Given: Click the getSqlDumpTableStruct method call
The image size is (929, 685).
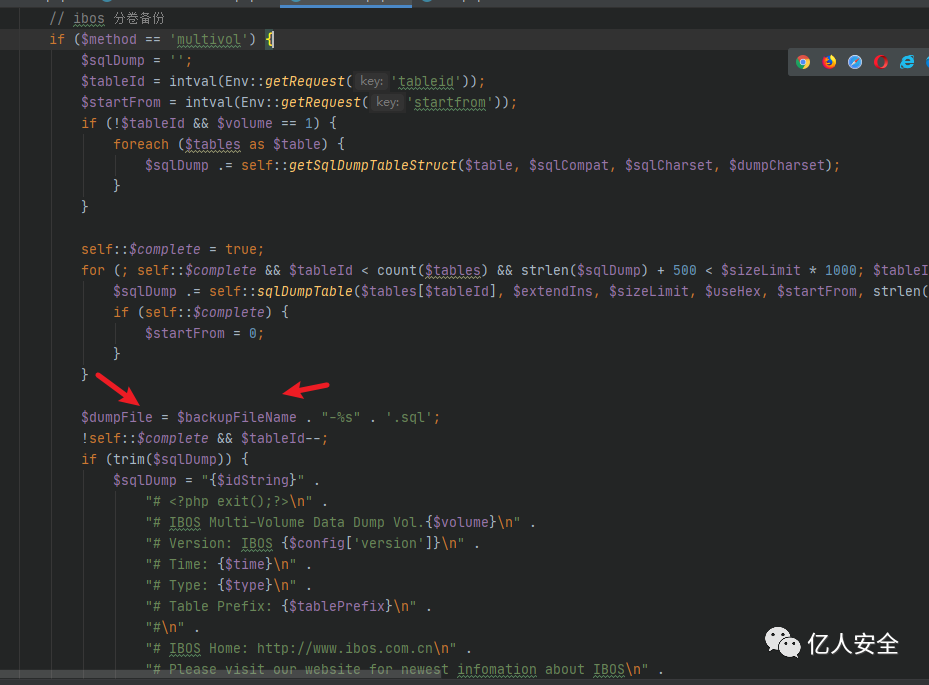Looking at the screenshot, I should click(x=373, y=165).
